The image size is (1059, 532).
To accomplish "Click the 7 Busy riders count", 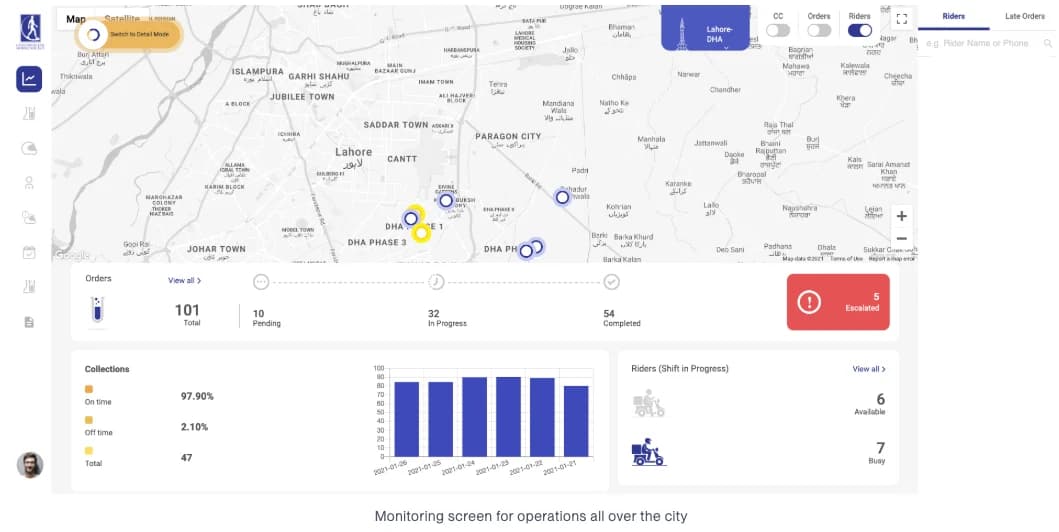I will point(881,448).
